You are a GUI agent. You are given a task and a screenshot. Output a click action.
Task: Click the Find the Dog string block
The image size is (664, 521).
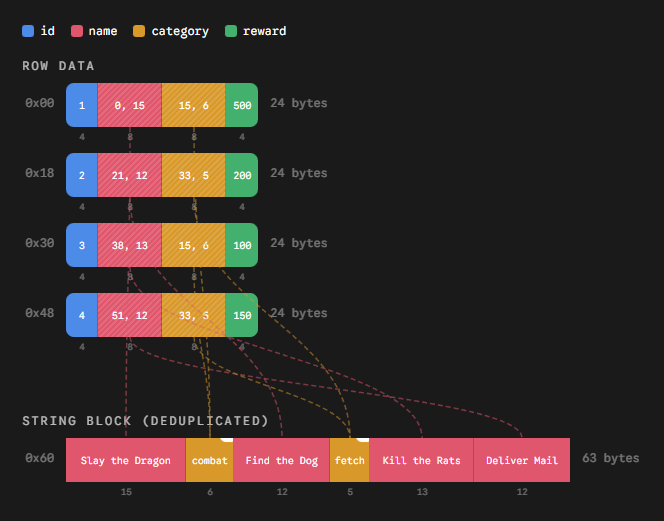pos(281,460)
